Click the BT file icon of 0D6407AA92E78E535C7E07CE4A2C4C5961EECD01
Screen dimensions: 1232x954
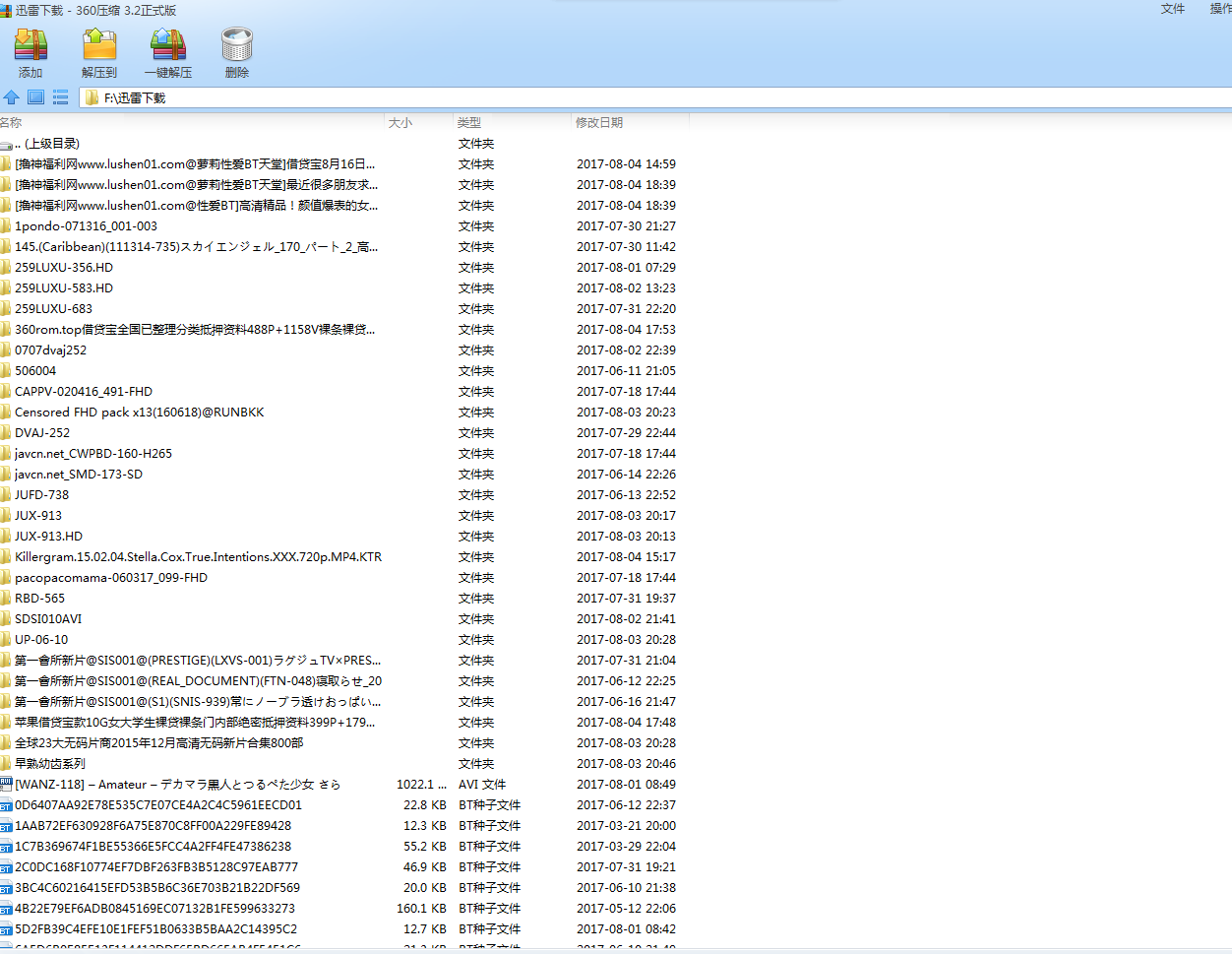(x=5, y=805)
